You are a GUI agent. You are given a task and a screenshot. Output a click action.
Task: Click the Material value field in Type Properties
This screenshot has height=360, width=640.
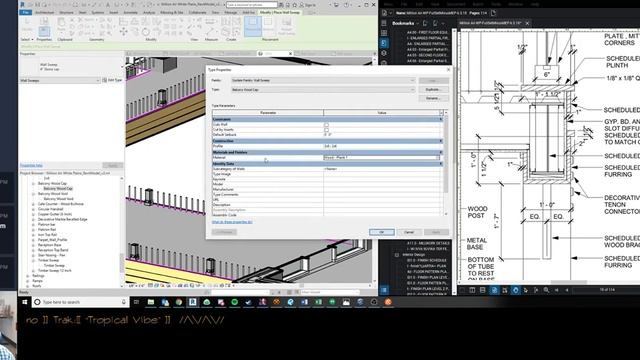[x=382, y=158]
